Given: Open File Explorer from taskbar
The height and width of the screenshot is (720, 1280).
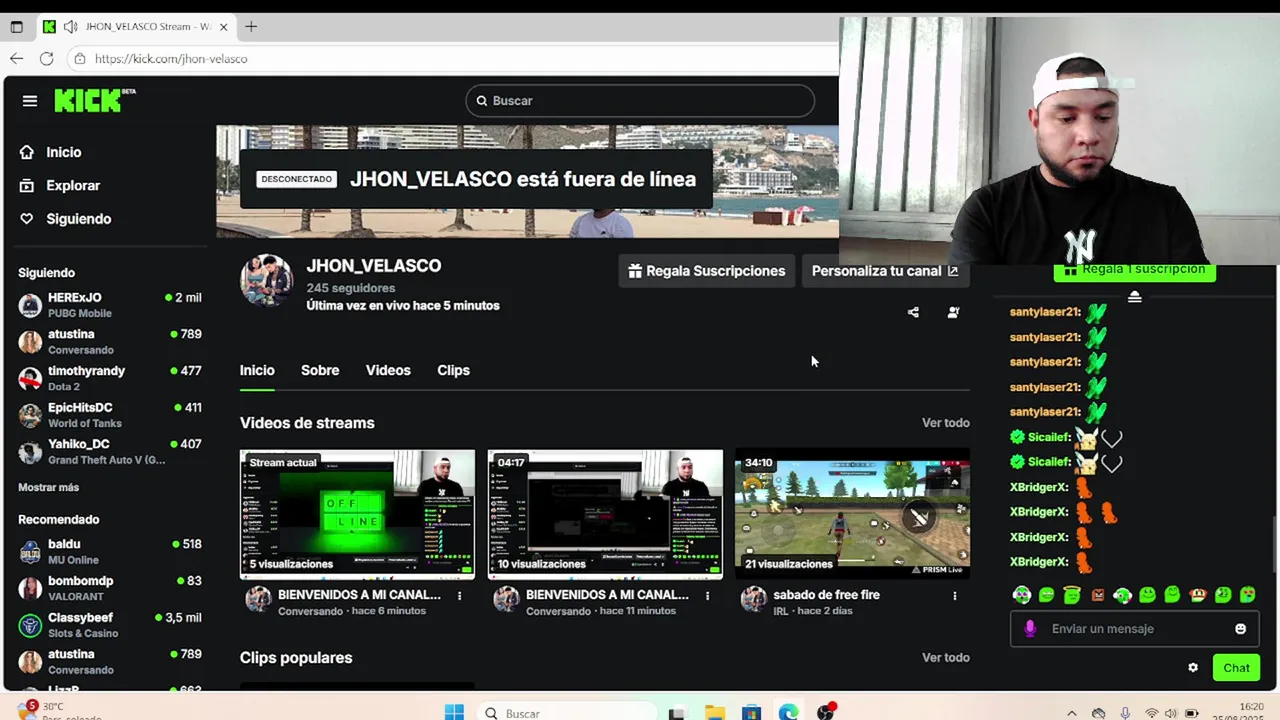Looking at the screenshot, I should click(714, 713).
